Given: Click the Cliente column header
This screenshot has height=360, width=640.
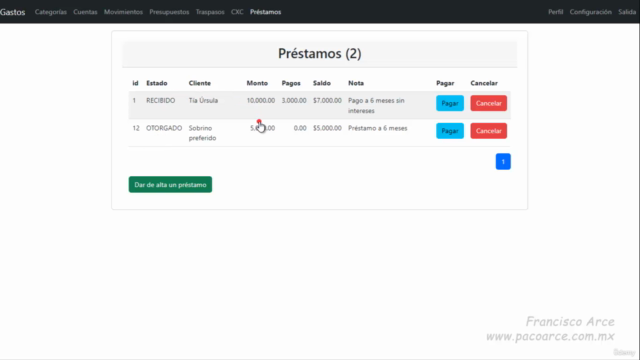Looking at the screenshot, I should point(200,83).
